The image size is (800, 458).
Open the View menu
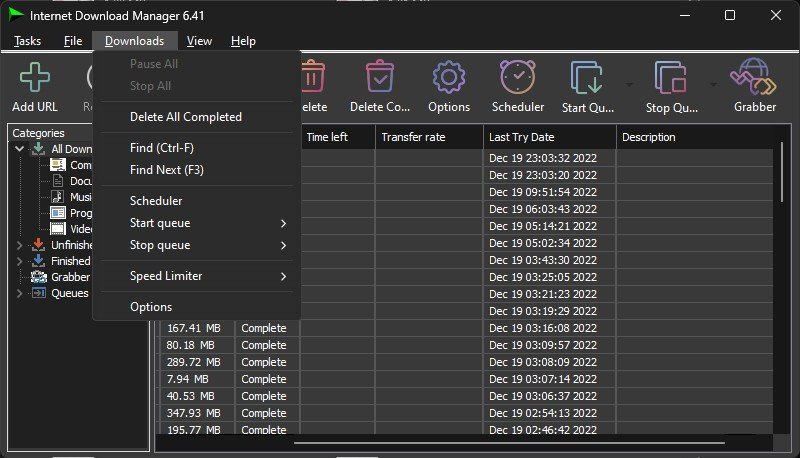199,41
